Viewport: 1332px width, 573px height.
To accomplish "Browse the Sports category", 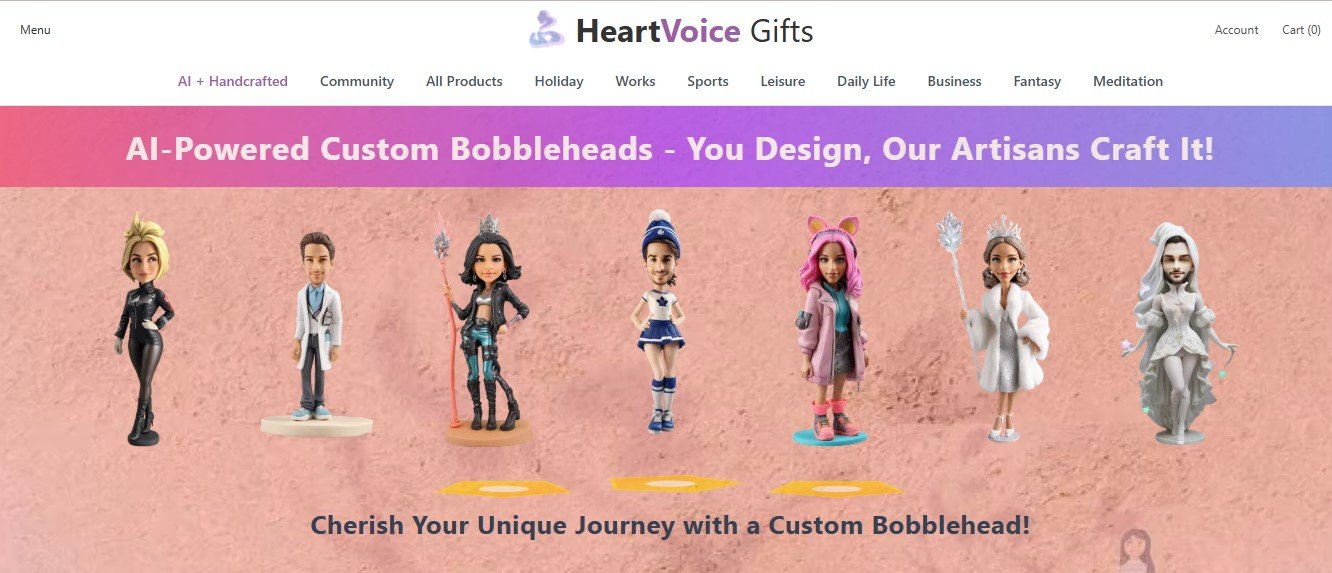I will [708, 82].
